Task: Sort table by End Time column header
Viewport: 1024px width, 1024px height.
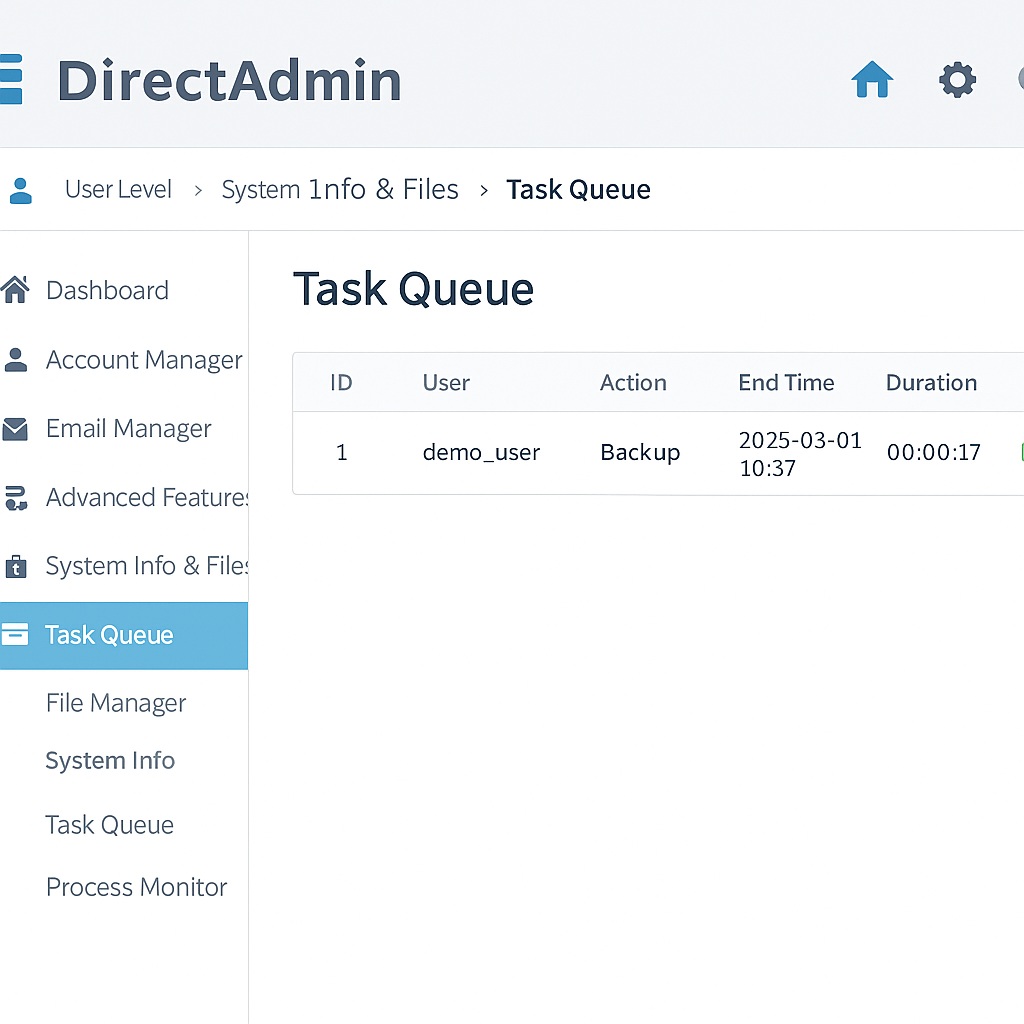Action: [786, 383]
